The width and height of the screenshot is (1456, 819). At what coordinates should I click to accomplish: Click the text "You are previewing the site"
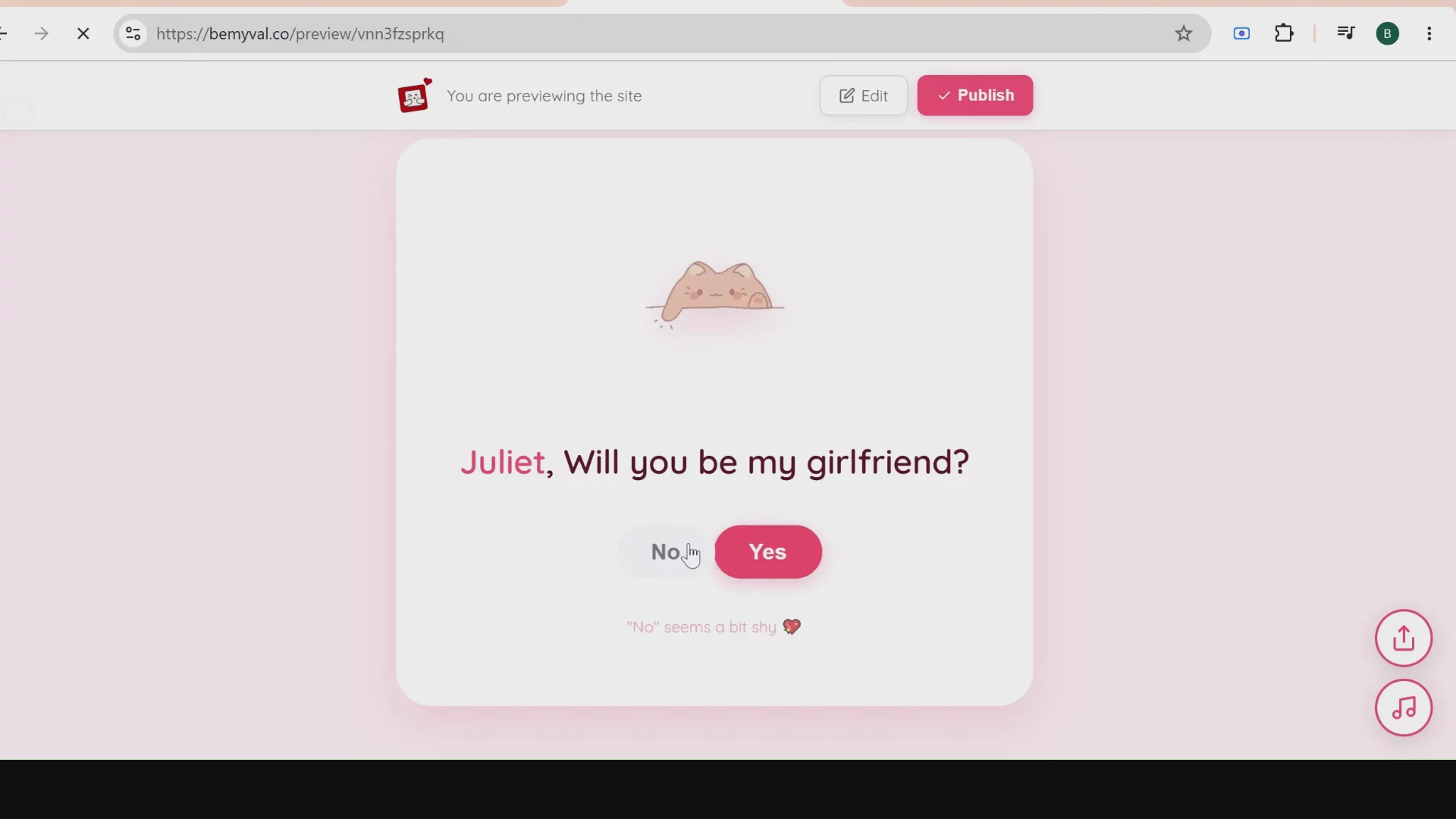[x=544, y=96]
